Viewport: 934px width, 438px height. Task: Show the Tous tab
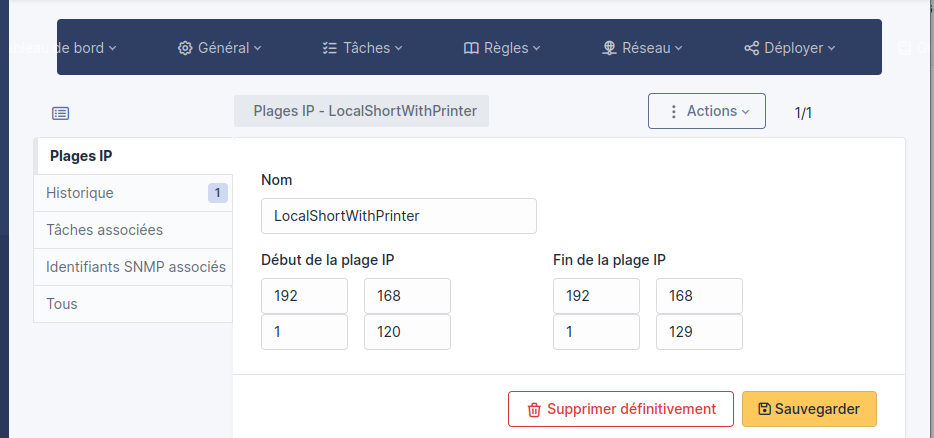pyautogui.click(x=133, y=304)
